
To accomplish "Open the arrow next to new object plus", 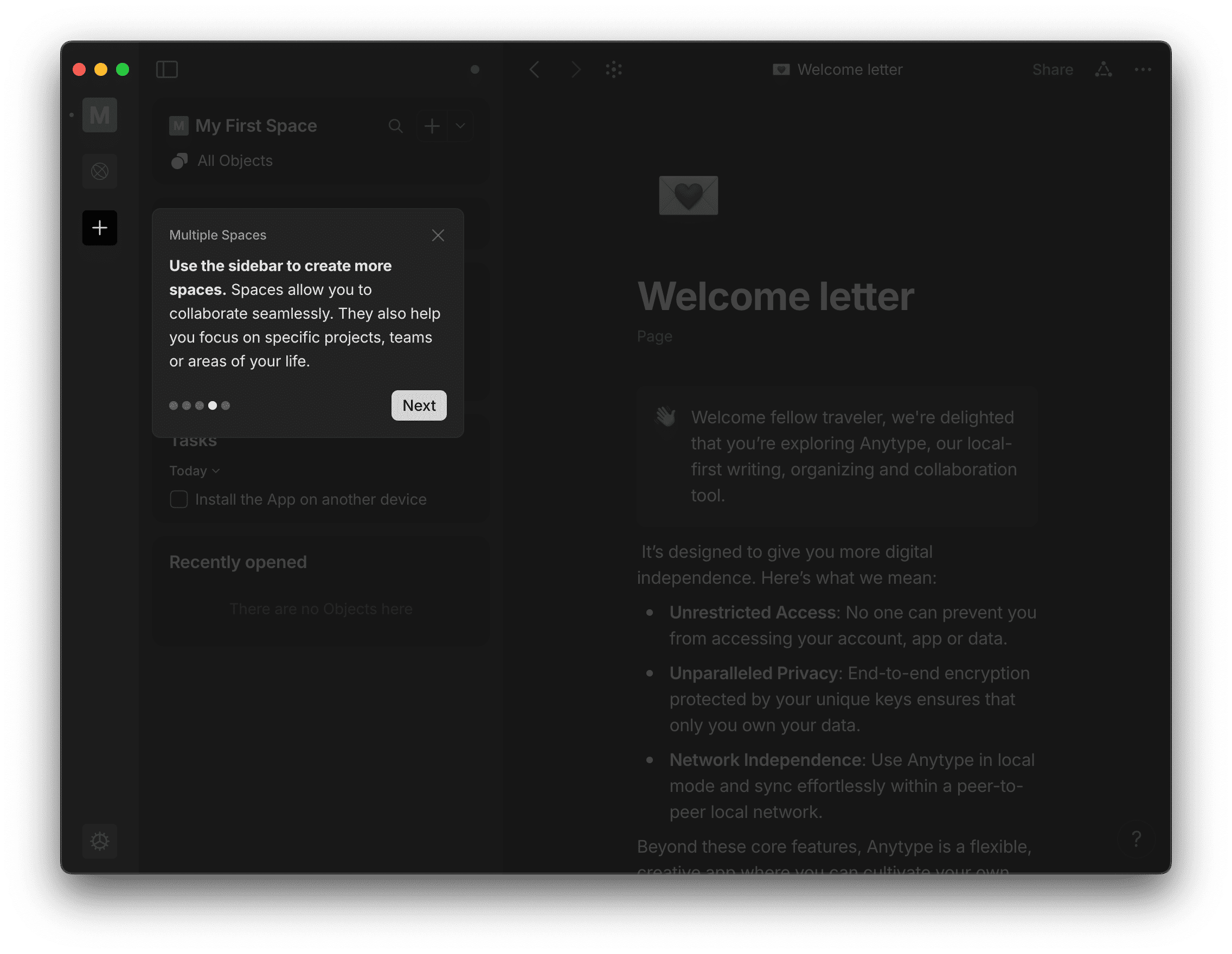I will click(460, 126).
